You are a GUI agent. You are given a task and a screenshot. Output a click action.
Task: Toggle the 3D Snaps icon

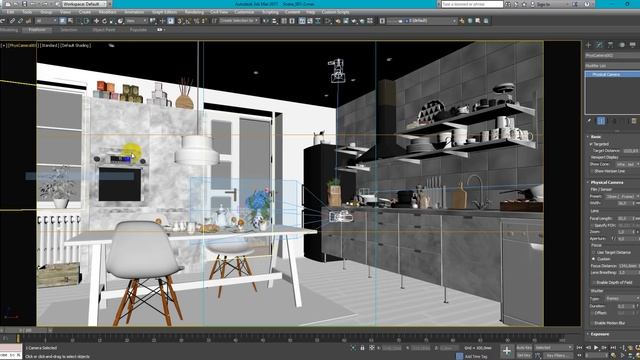pos(180,21)
